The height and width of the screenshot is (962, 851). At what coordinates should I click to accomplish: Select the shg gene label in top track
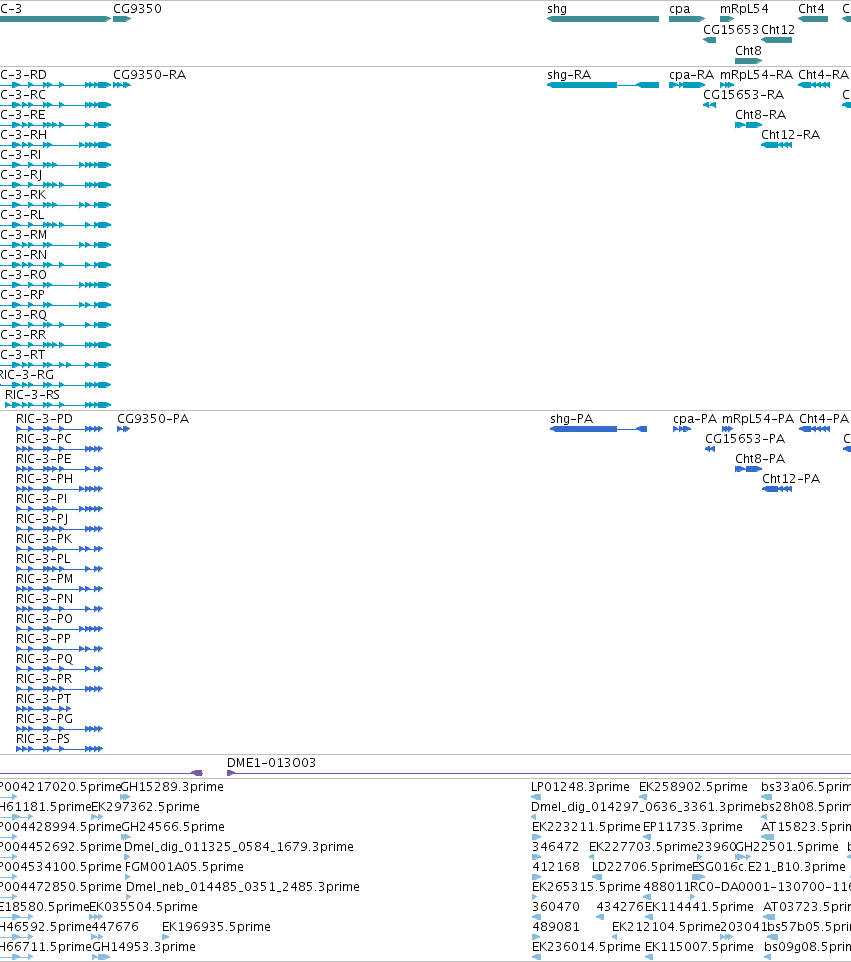click(557, 9)
